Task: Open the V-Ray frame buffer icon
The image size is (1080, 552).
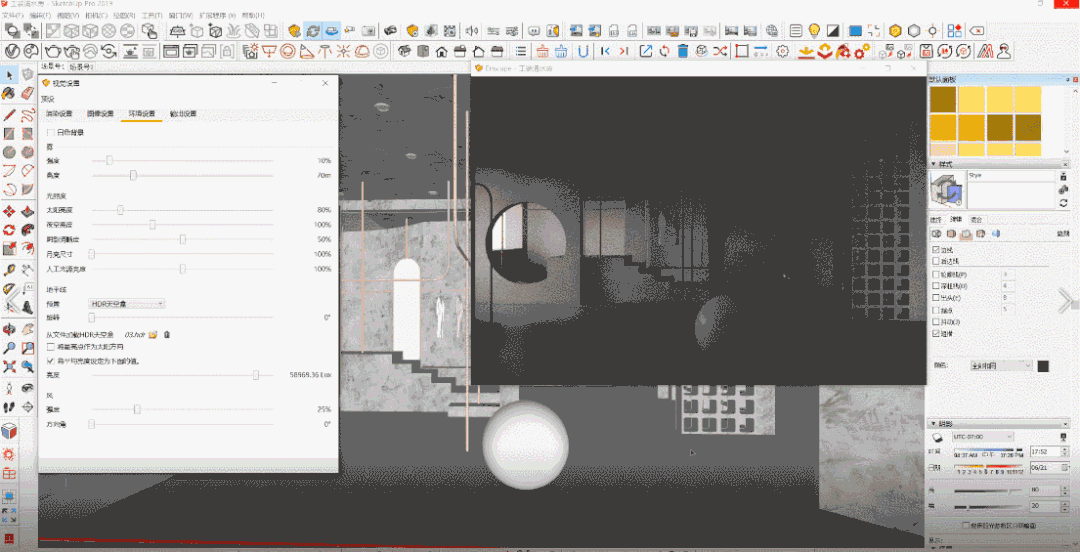Action: [170, 51]
